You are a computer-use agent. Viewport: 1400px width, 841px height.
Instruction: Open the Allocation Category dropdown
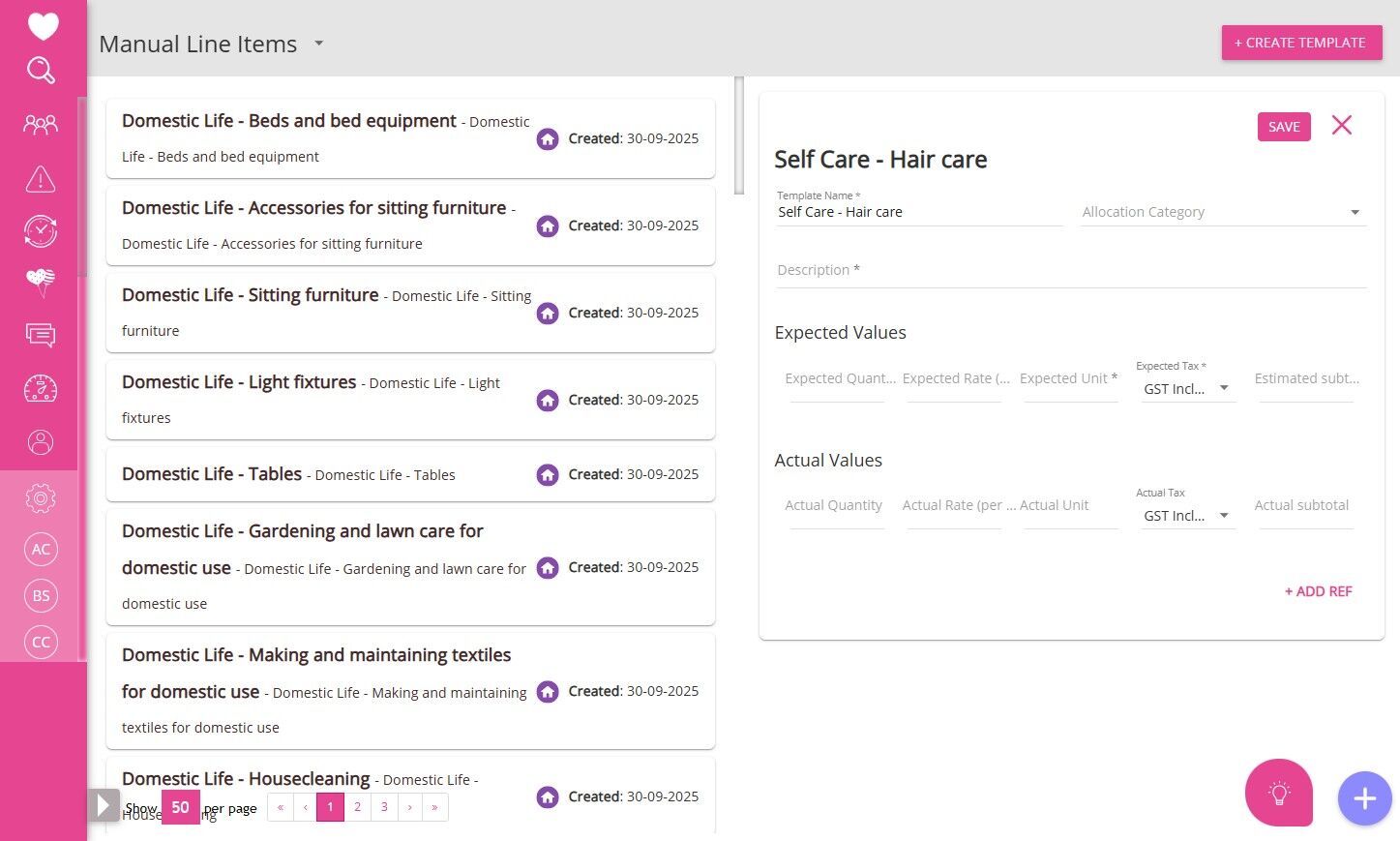click(x=1223, y=212)
